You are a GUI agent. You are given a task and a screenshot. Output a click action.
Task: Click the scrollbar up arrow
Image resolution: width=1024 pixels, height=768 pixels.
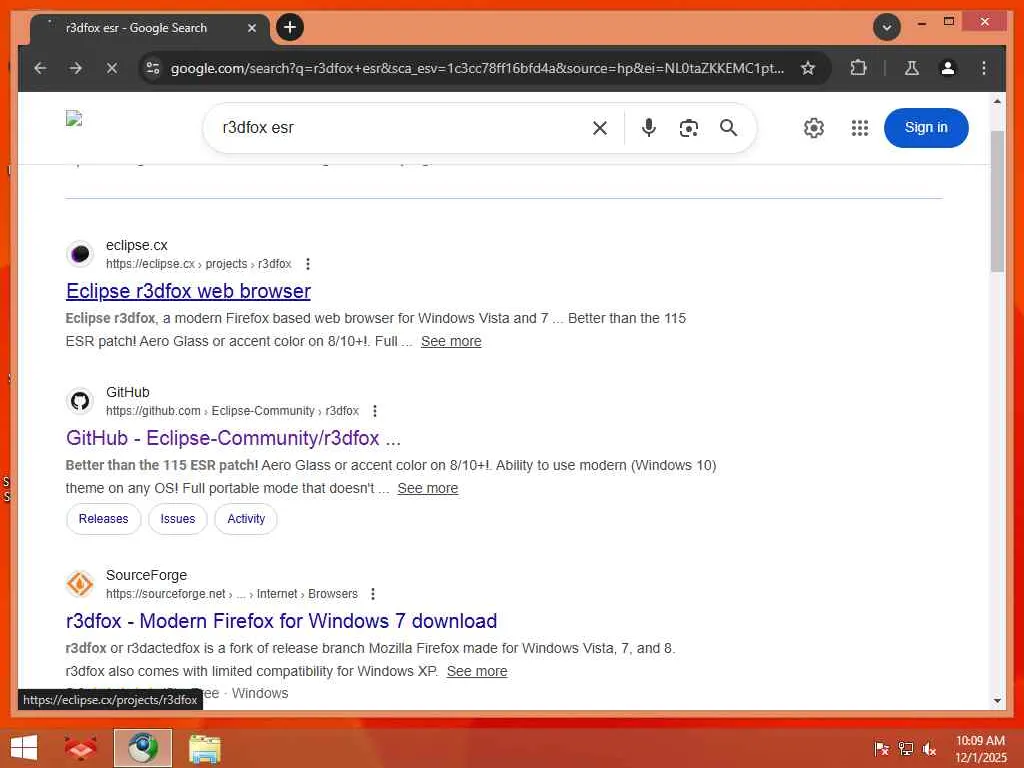click(997, 101)
